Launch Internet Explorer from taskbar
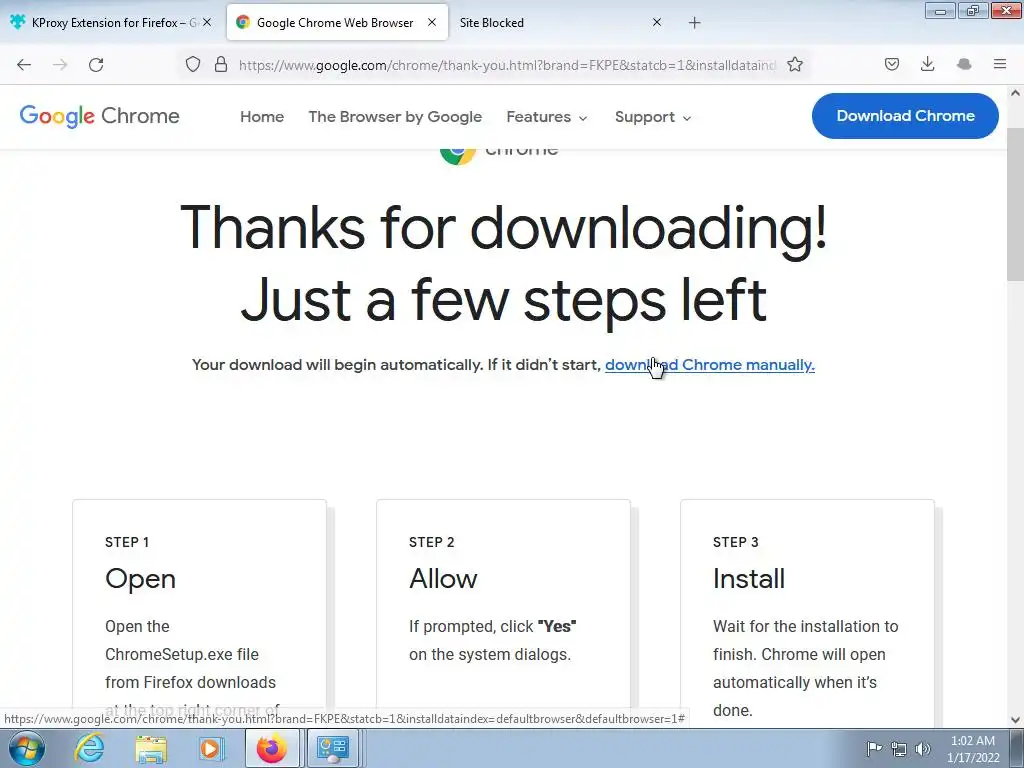1024x768 pixels. click(89, 748)
